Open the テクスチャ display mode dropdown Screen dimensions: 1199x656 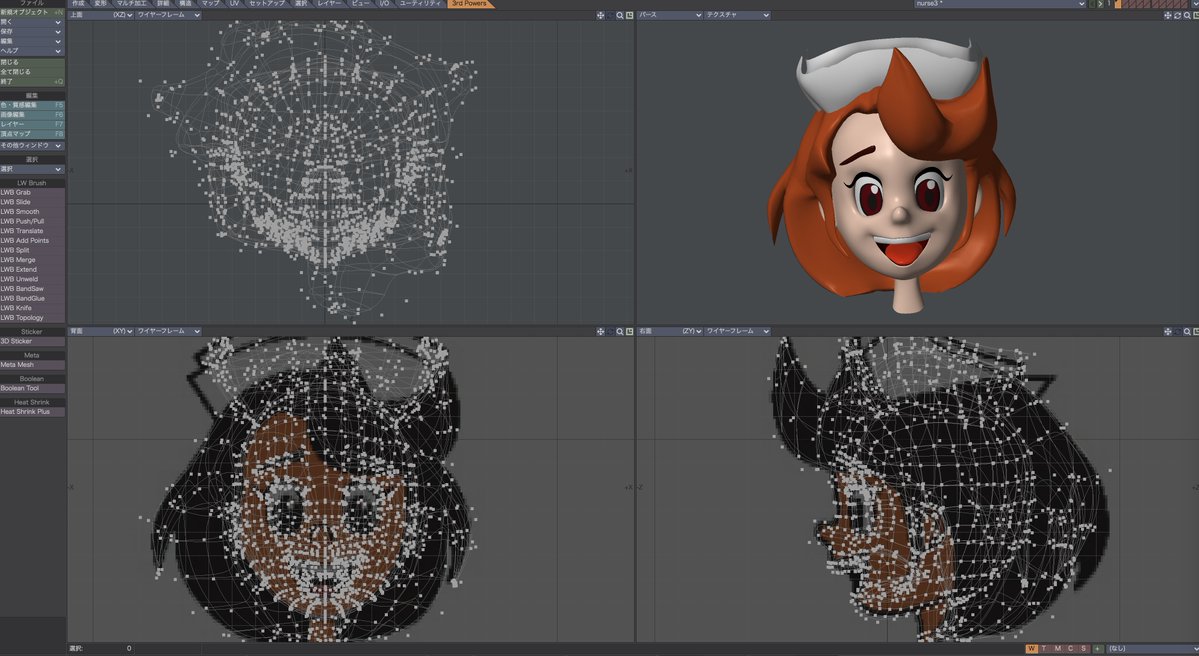736,15
